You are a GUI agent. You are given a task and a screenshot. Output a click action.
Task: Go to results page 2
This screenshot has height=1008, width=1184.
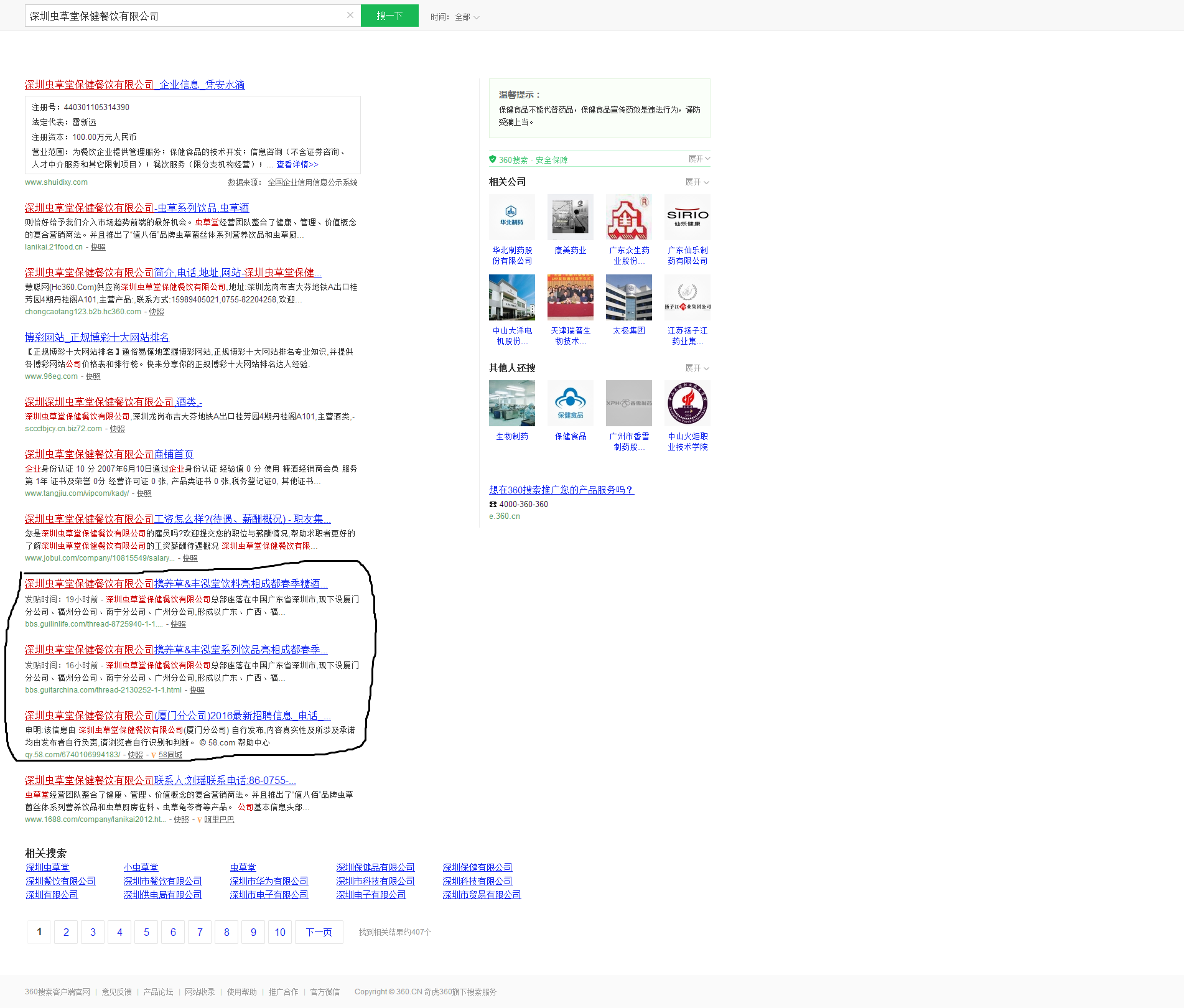point(66,932)
